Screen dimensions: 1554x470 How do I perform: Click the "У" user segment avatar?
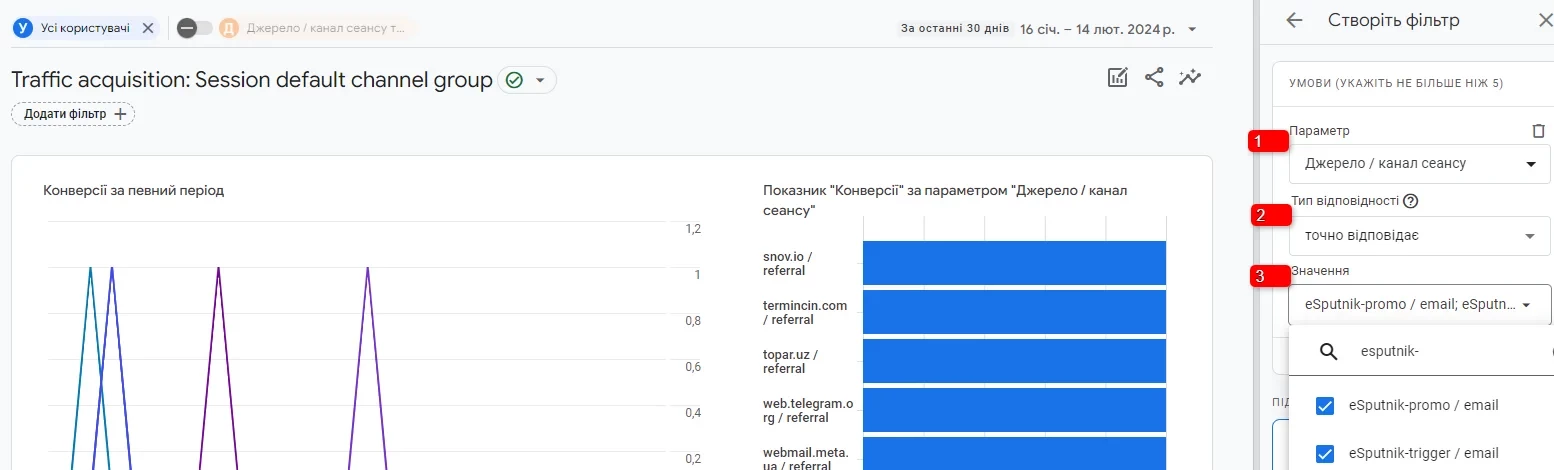23,28
